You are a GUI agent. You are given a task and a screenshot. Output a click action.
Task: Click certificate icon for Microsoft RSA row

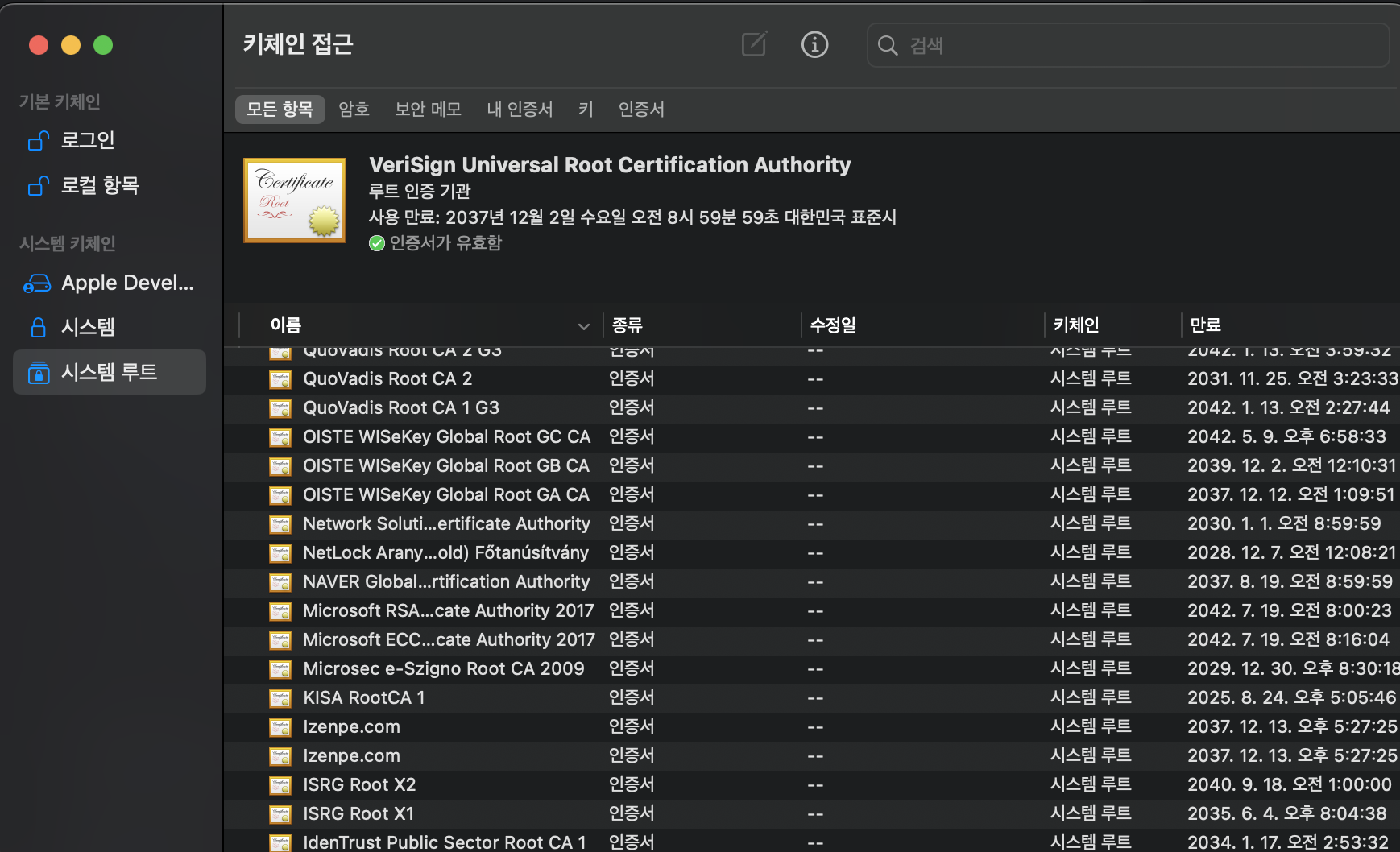point(280,611)
